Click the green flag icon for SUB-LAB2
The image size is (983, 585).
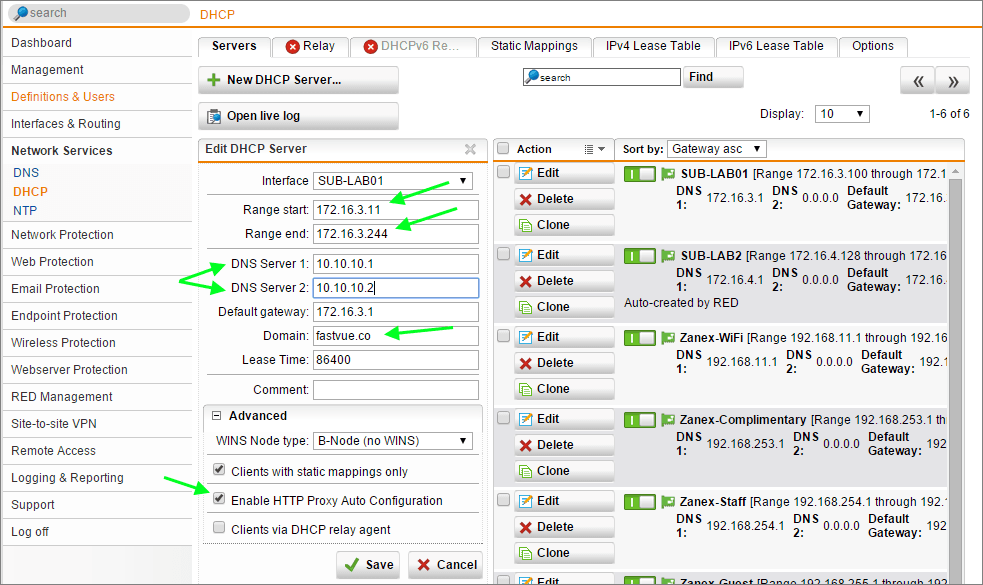click(x=668, y=256)
